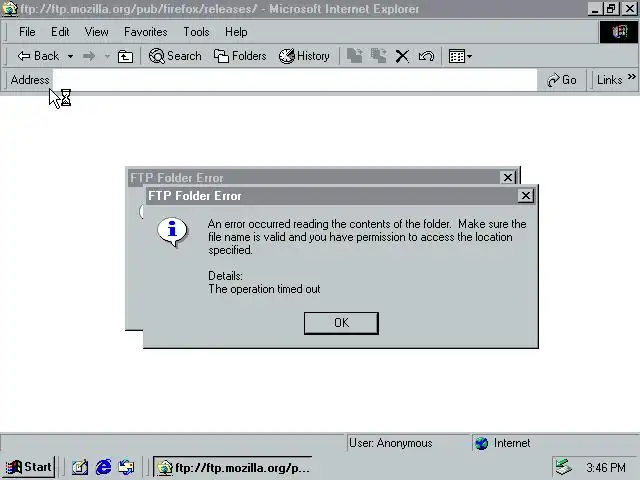The width and height of the screenshot is (640, 480).
Task: Click the Move To toolbar icon
Action: click(x=354, y=56)
